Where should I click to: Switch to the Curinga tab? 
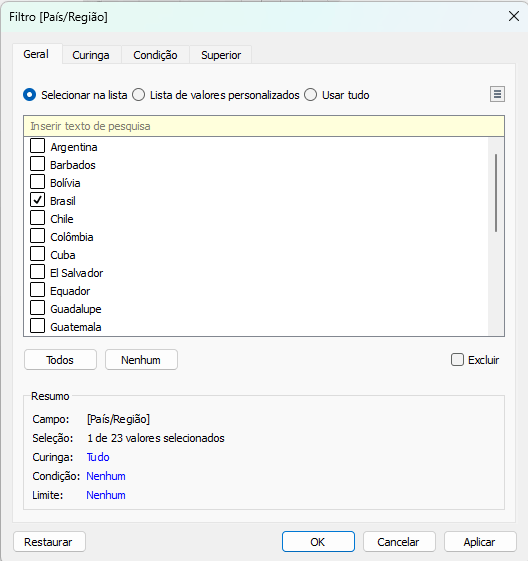tap(91, 55)
